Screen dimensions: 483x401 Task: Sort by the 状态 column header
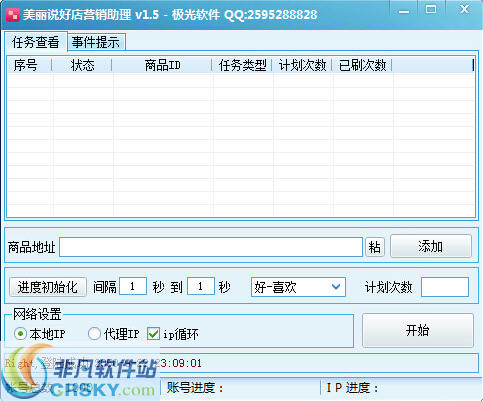coord(82,65)
